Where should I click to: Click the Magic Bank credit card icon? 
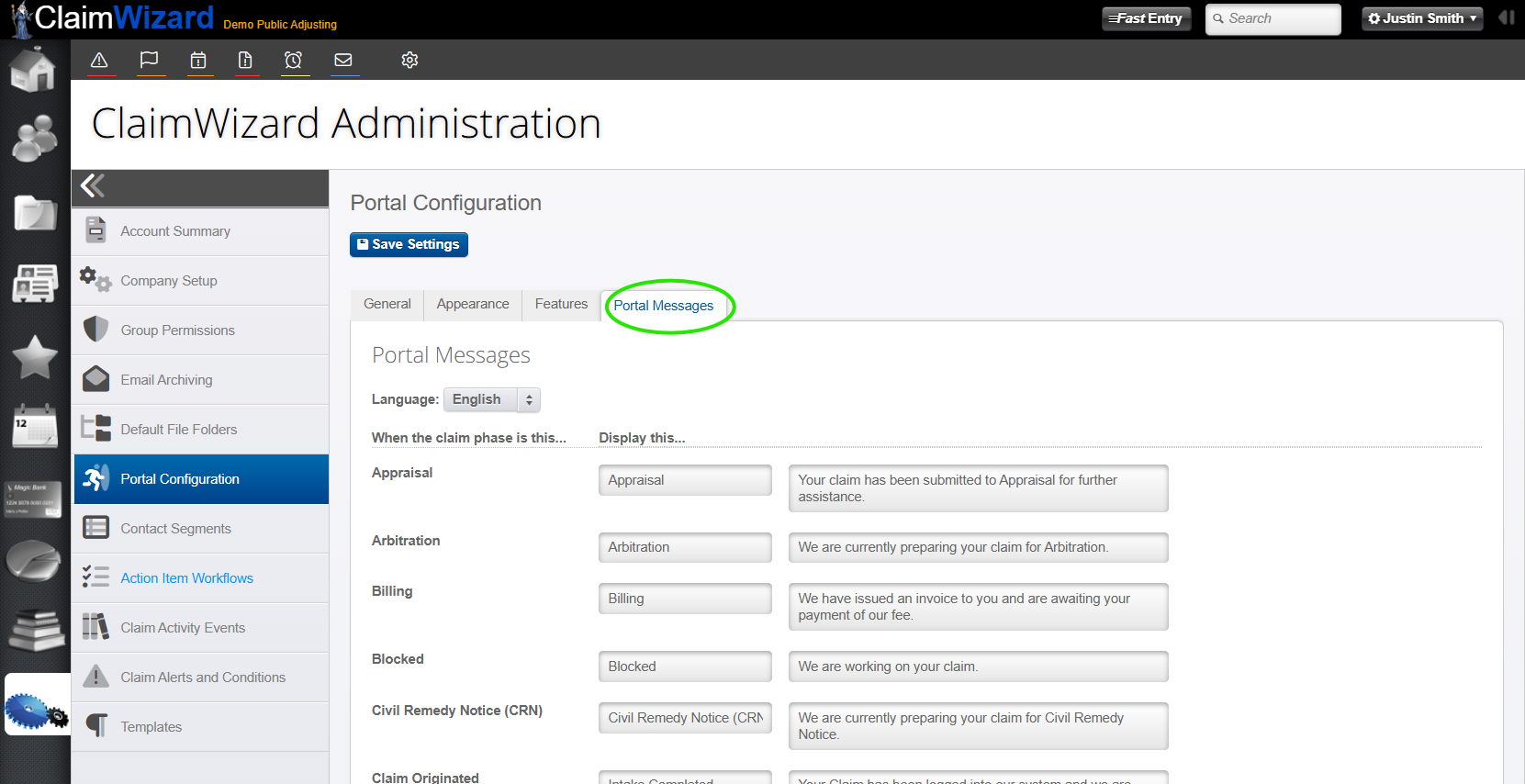tap(33, 498)
